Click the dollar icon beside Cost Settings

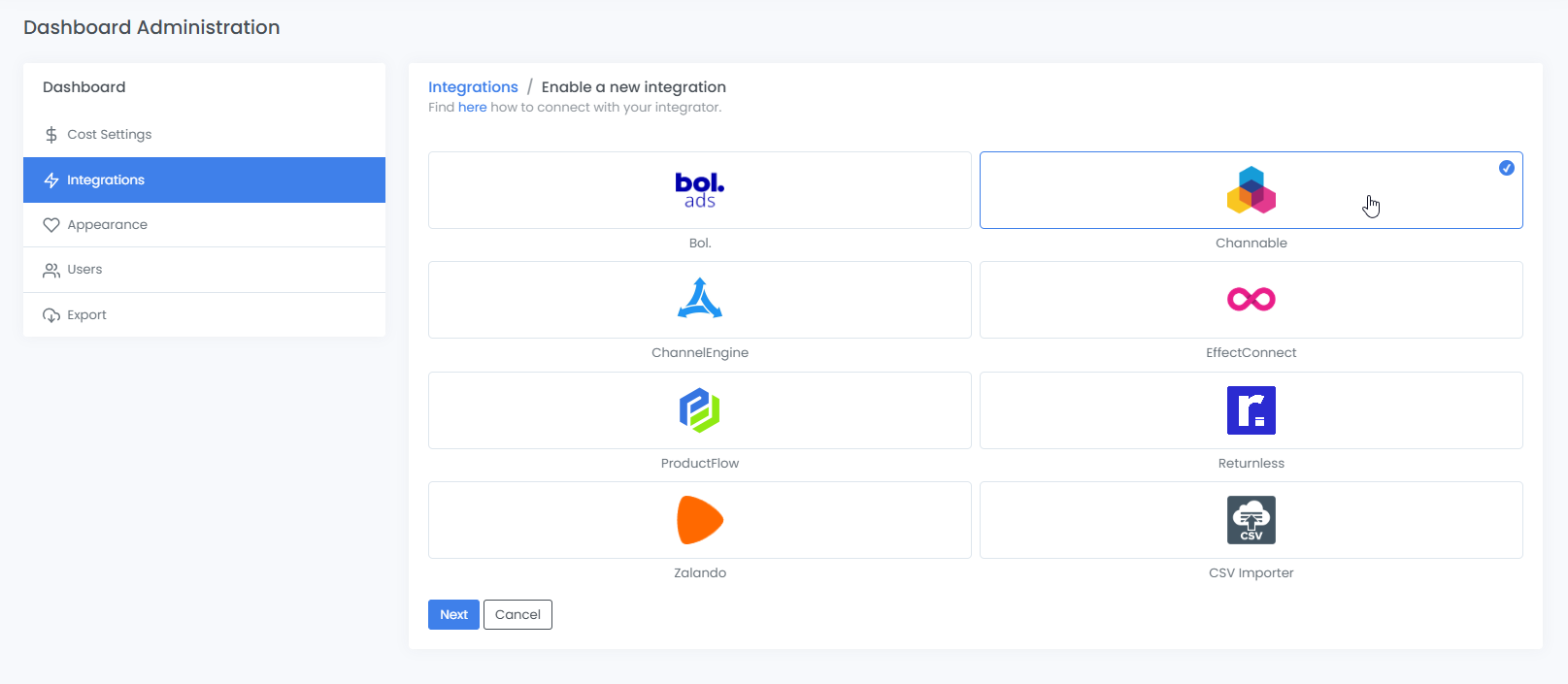click(51, 135)
